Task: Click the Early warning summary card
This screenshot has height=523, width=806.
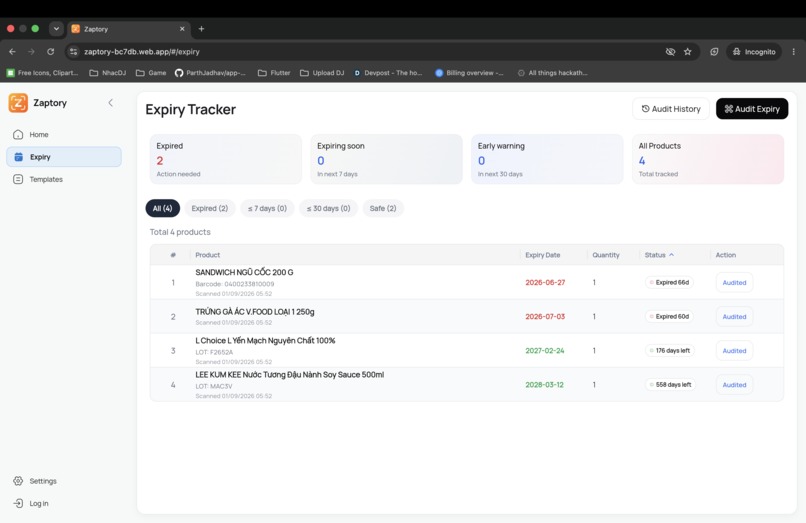Action: 547,159
